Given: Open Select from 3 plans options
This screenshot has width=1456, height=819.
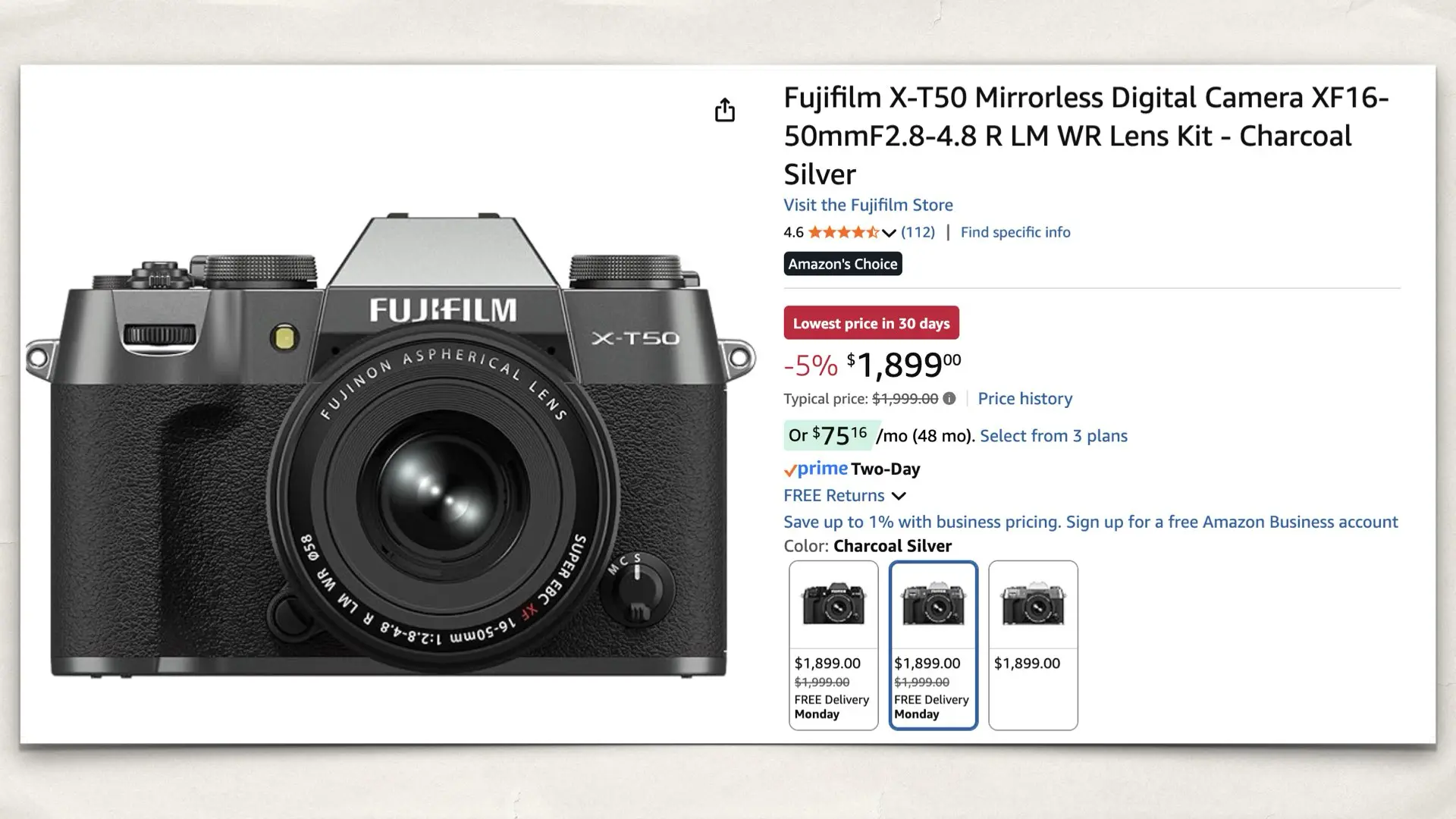Looking at the screenshot, I should (1053, 436).
